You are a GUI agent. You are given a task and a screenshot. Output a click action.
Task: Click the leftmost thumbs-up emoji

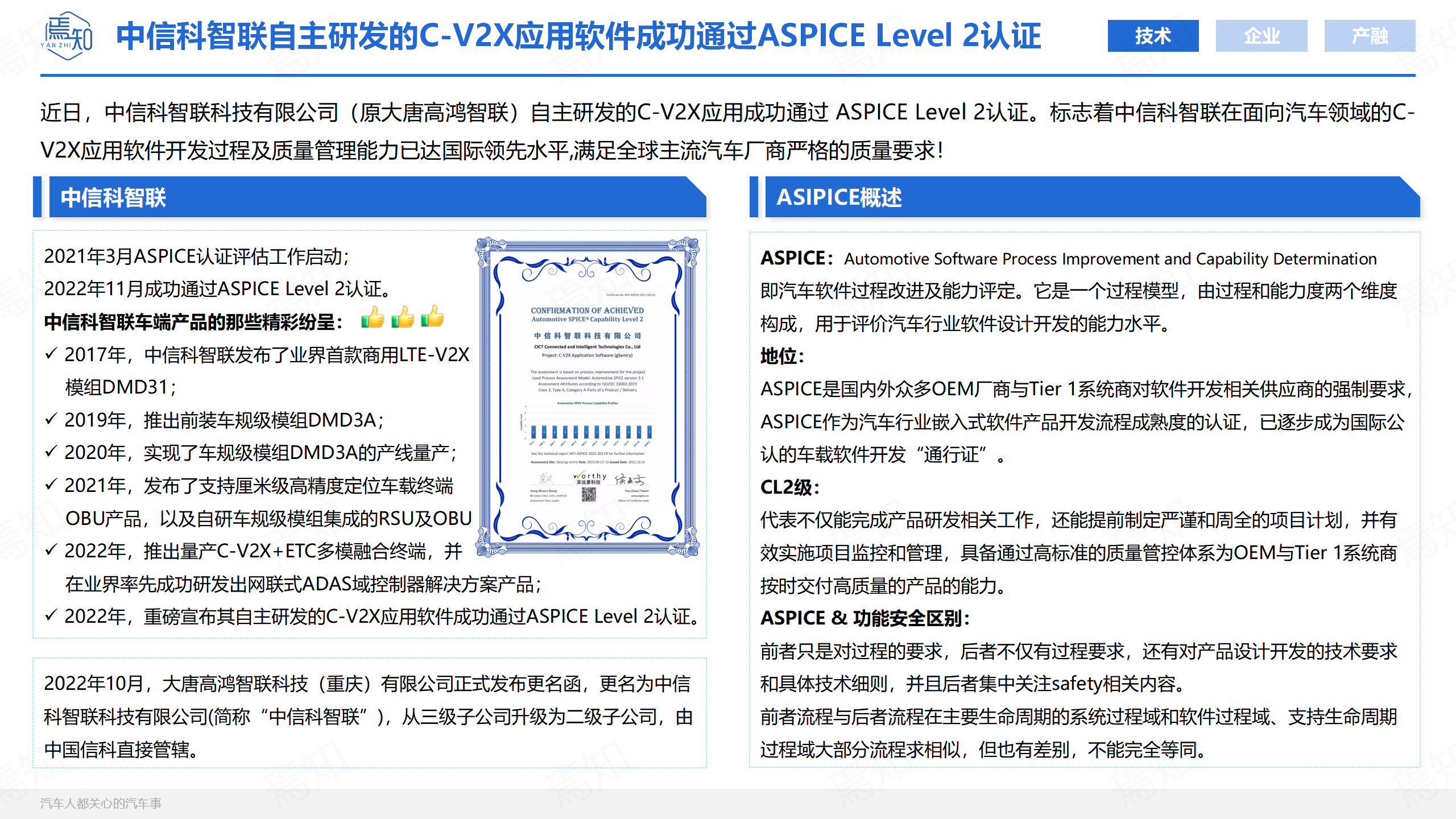point(373,317)
